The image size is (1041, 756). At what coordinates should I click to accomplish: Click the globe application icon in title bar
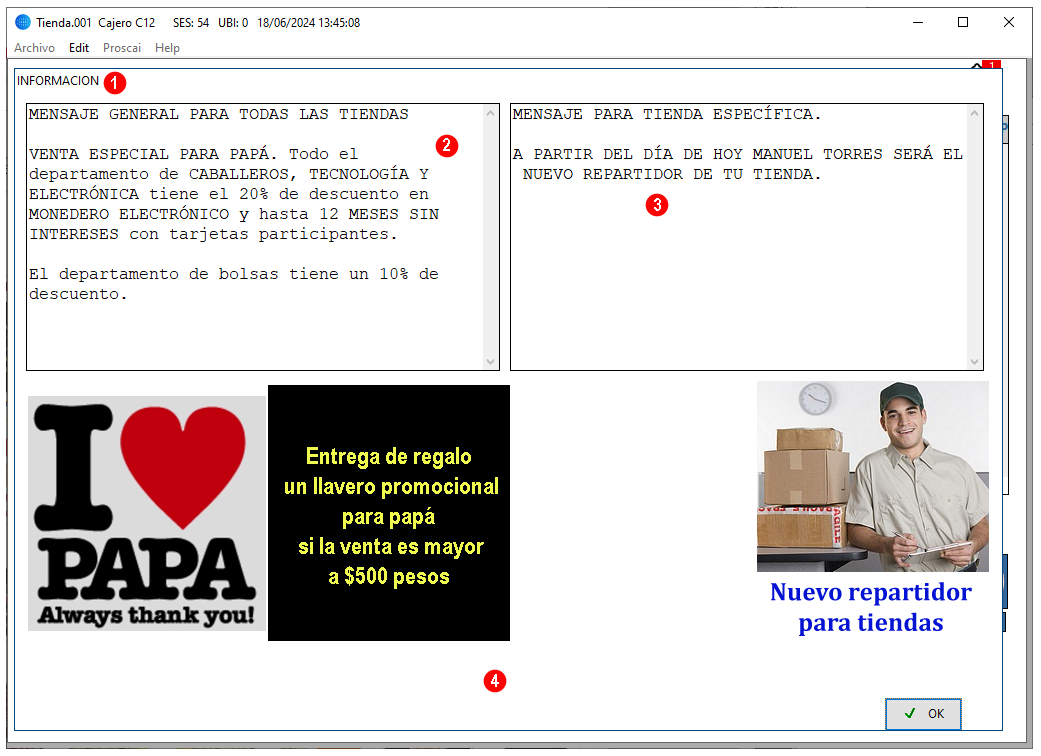(23, 22)
